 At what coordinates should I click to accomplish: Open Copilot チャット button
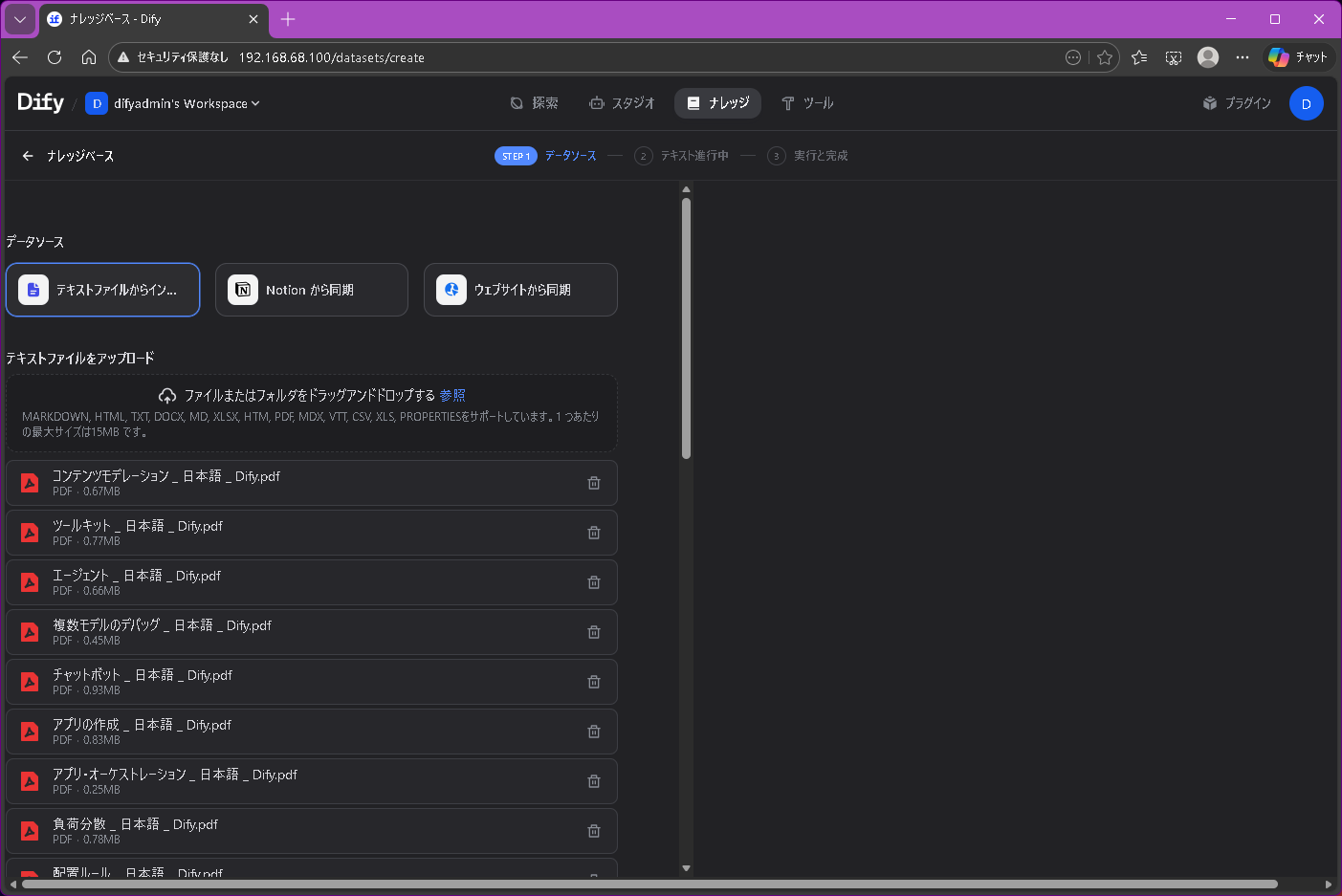coord(1298,57)
